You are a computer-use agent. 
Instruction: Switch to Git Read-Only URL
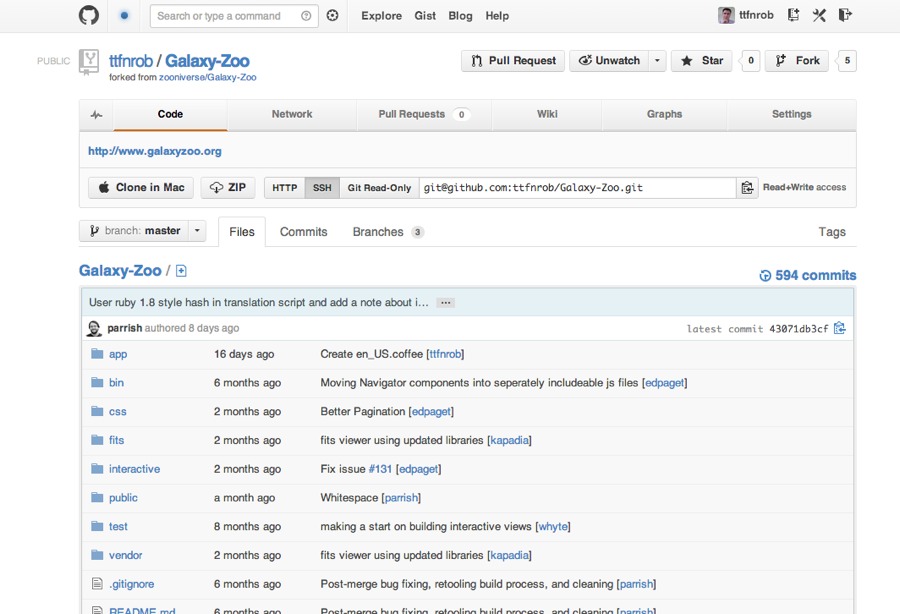[379, 188]
